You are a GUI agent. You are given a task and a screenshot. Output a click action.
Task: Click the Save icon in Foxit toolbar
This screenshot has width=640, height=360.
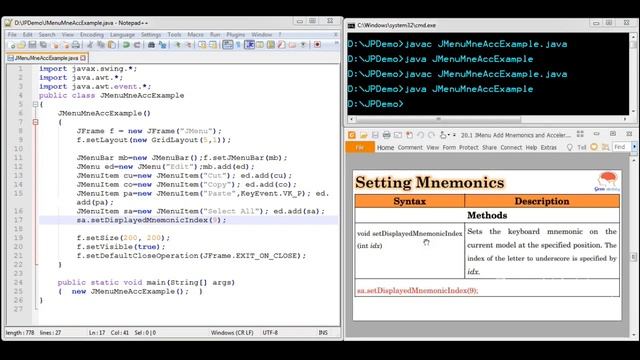click(375, 135)
